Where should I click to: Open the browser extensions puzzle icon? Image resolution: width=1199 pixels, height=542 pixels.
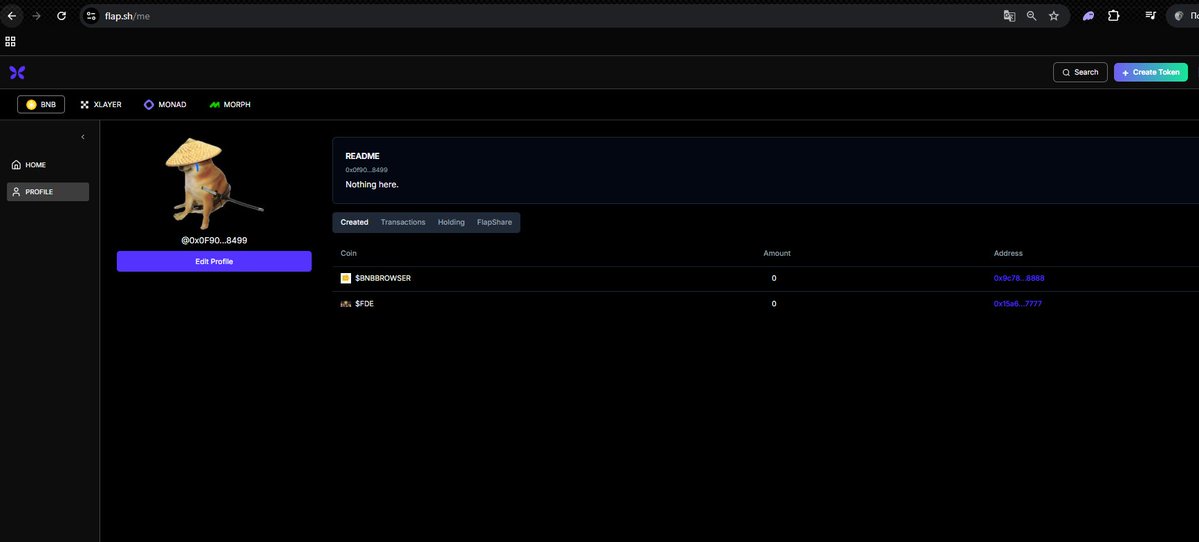pyautogui.click(x=1113, y=15)
